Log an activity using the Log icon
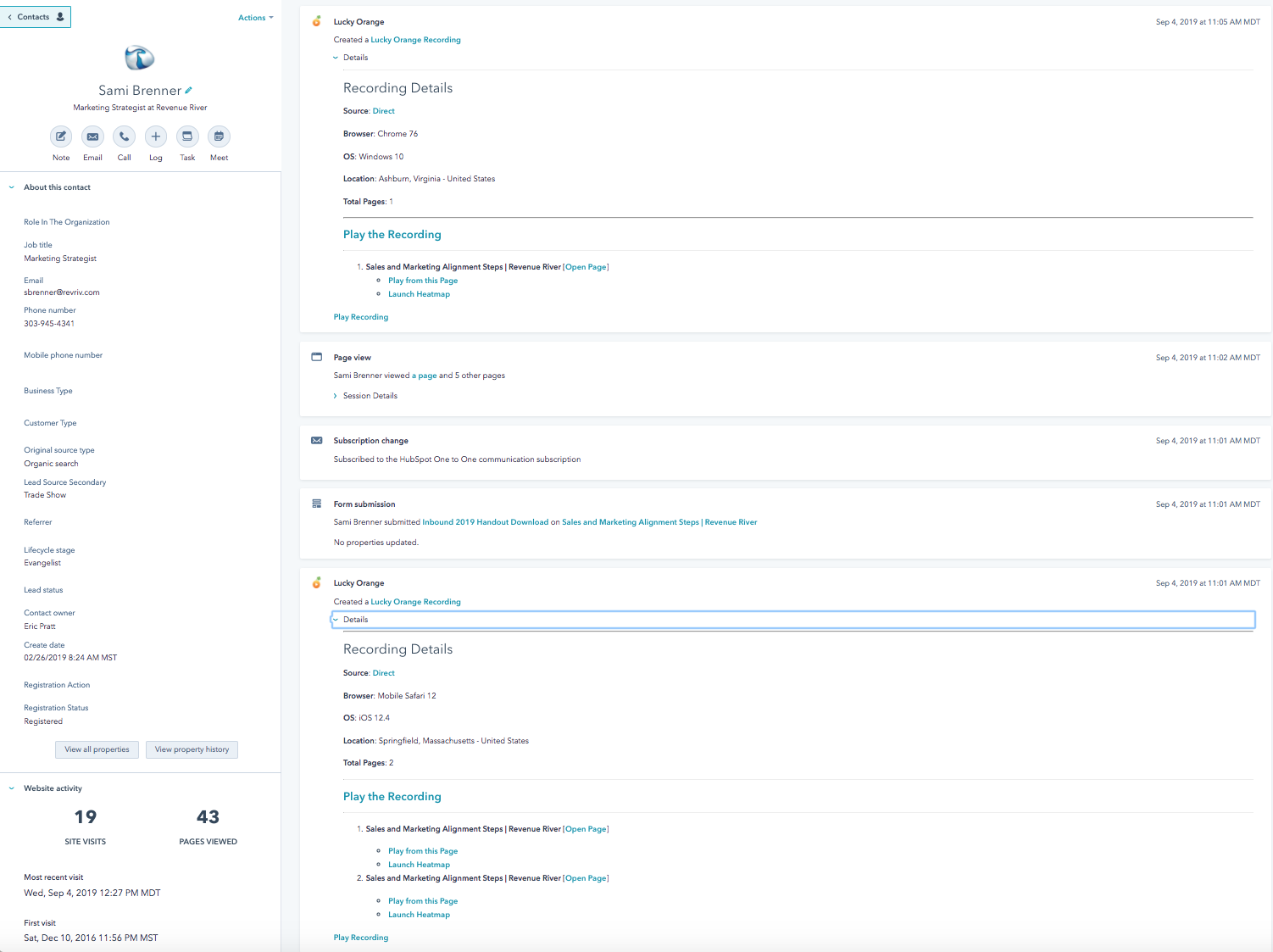Image resolution: width=1273 pixels, height=952 pixels. 155,136
